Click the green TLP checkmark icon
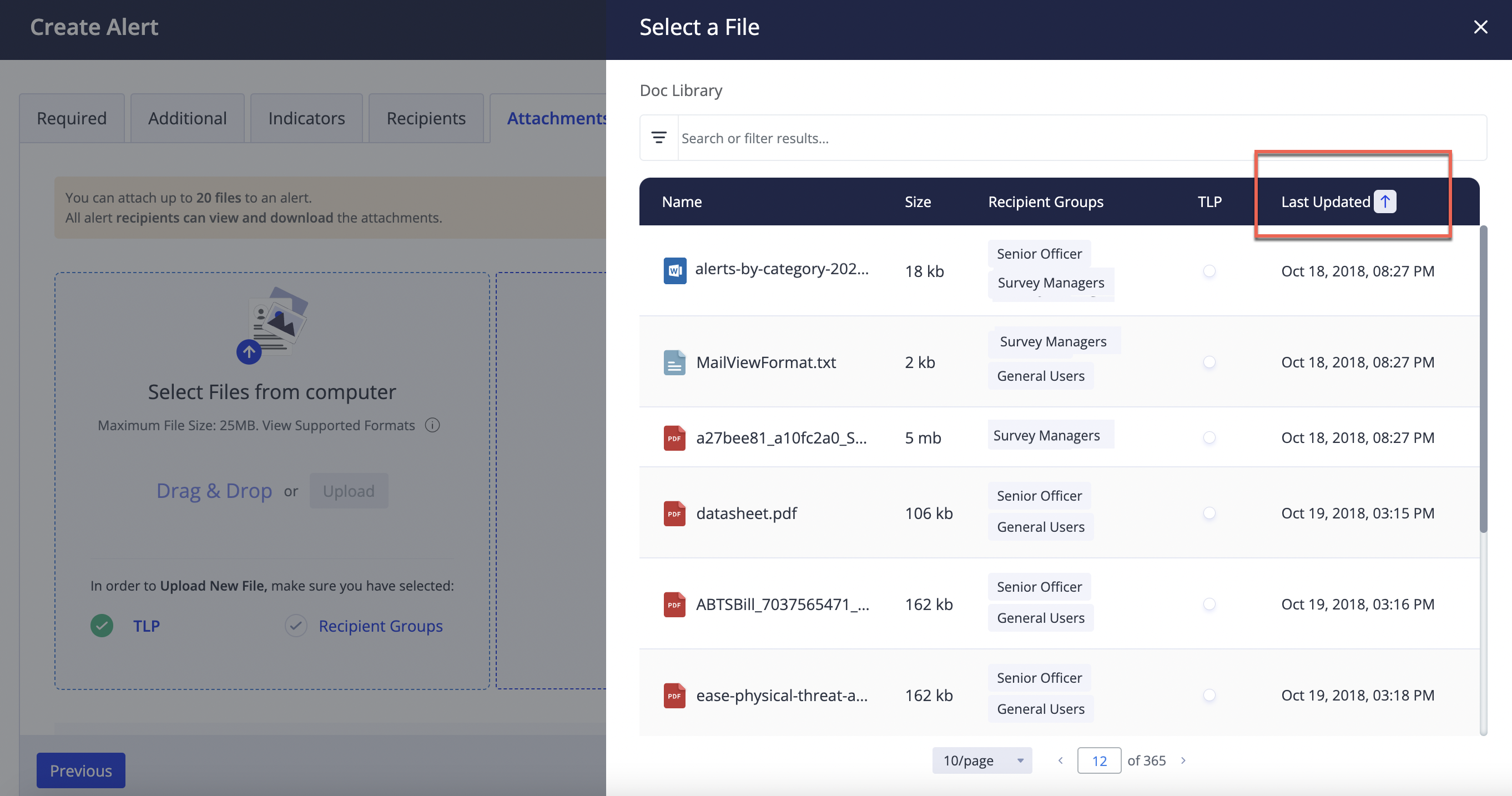 pyautogui.click(x=102, y=626)
